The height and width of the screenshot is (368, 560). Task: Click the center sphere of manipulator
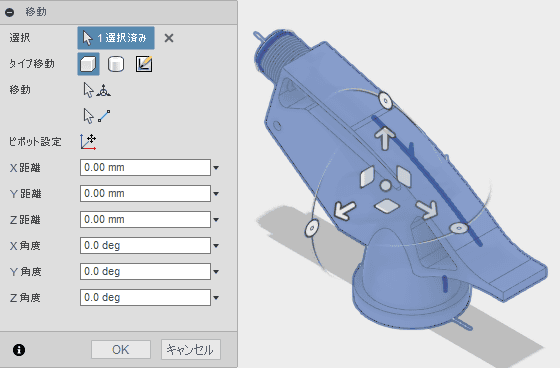pyautogui.click(x=385, y=185)
